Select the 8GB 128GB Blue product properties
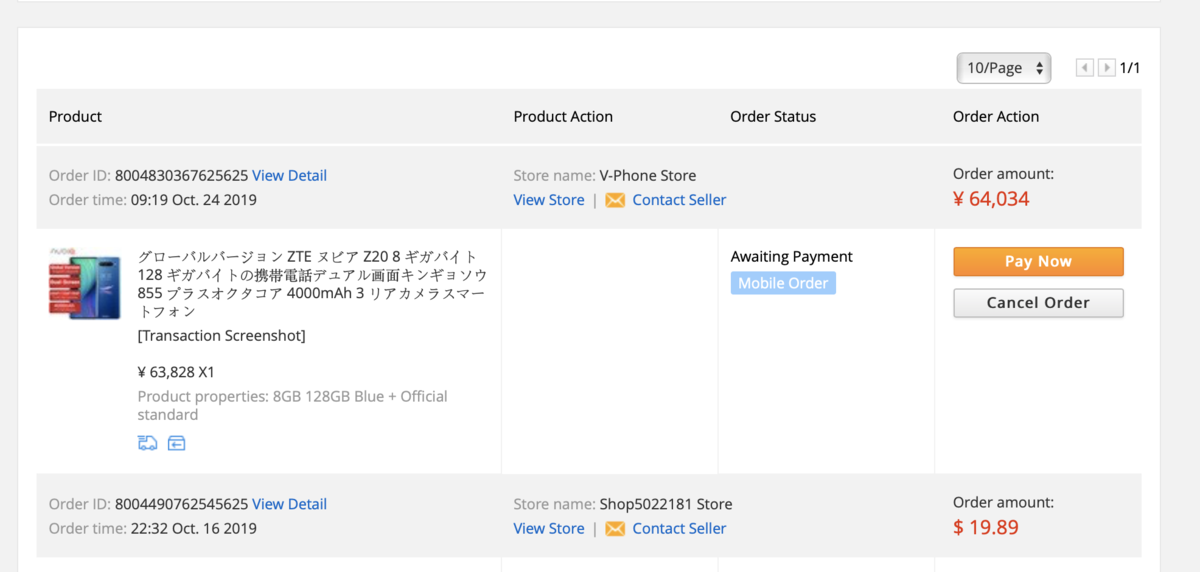The width and height of the screenshot is (1200, 572). [293, 405]
